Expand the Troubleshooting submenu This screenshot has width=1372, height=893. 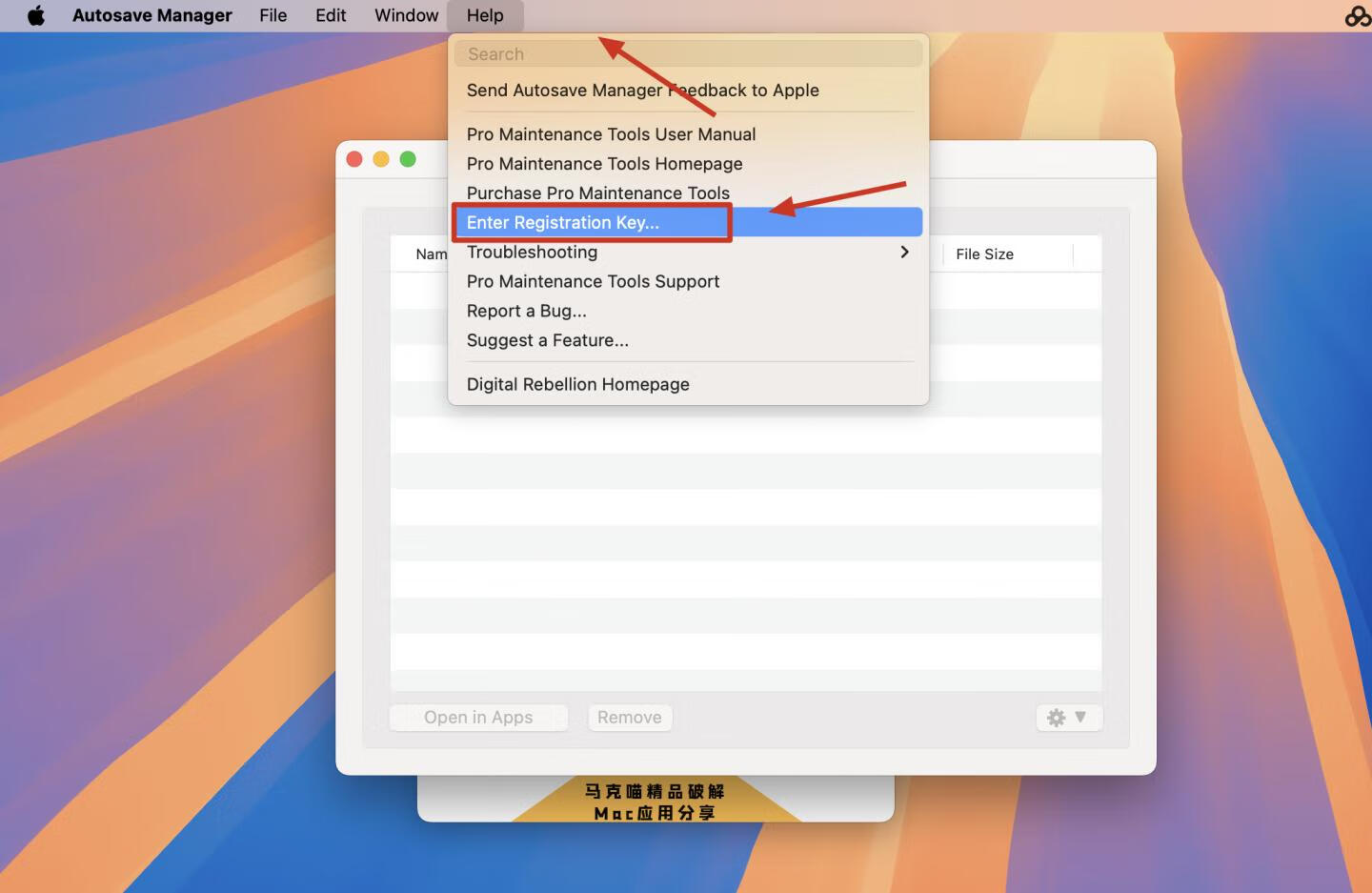688,252
